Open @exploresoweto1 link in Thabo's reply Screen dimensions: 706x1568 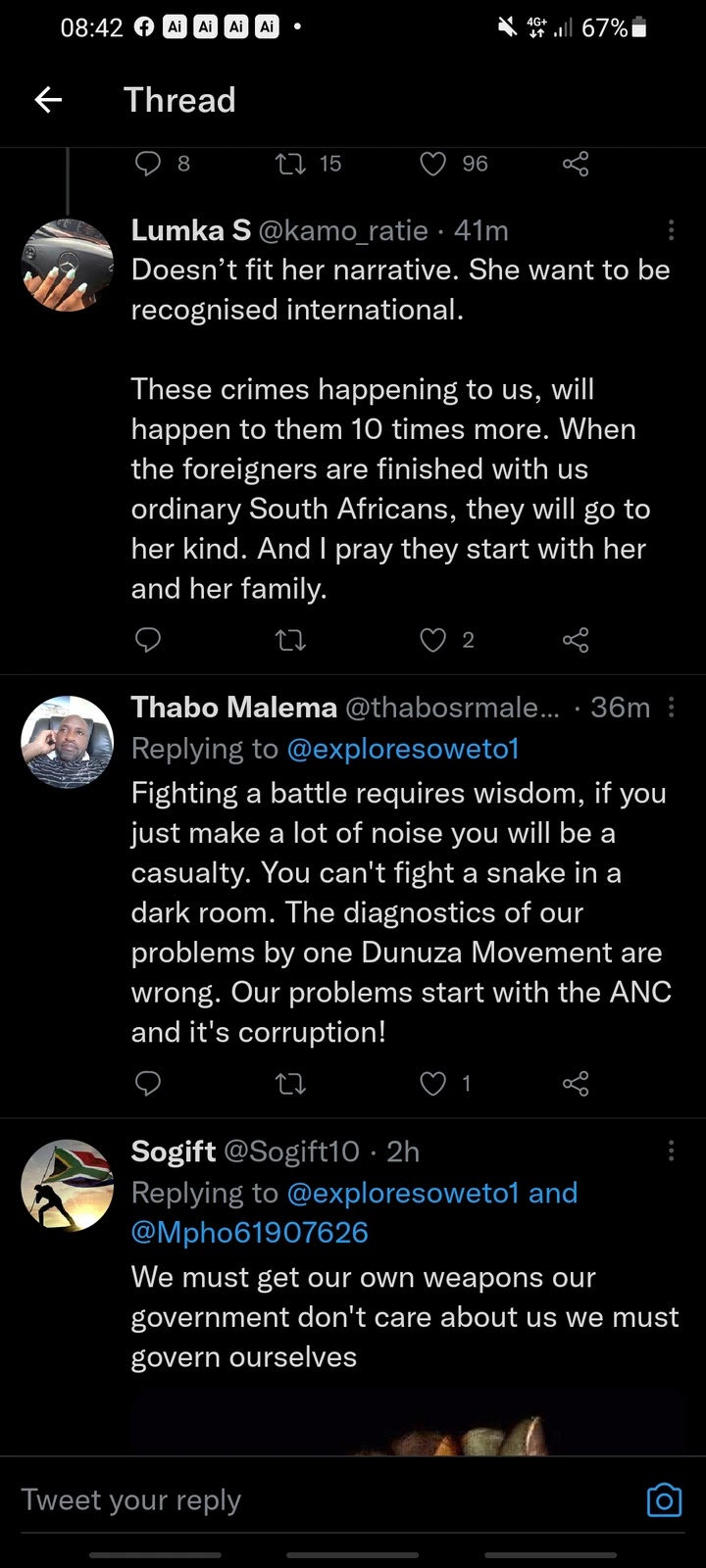click(x=403, y=749)
